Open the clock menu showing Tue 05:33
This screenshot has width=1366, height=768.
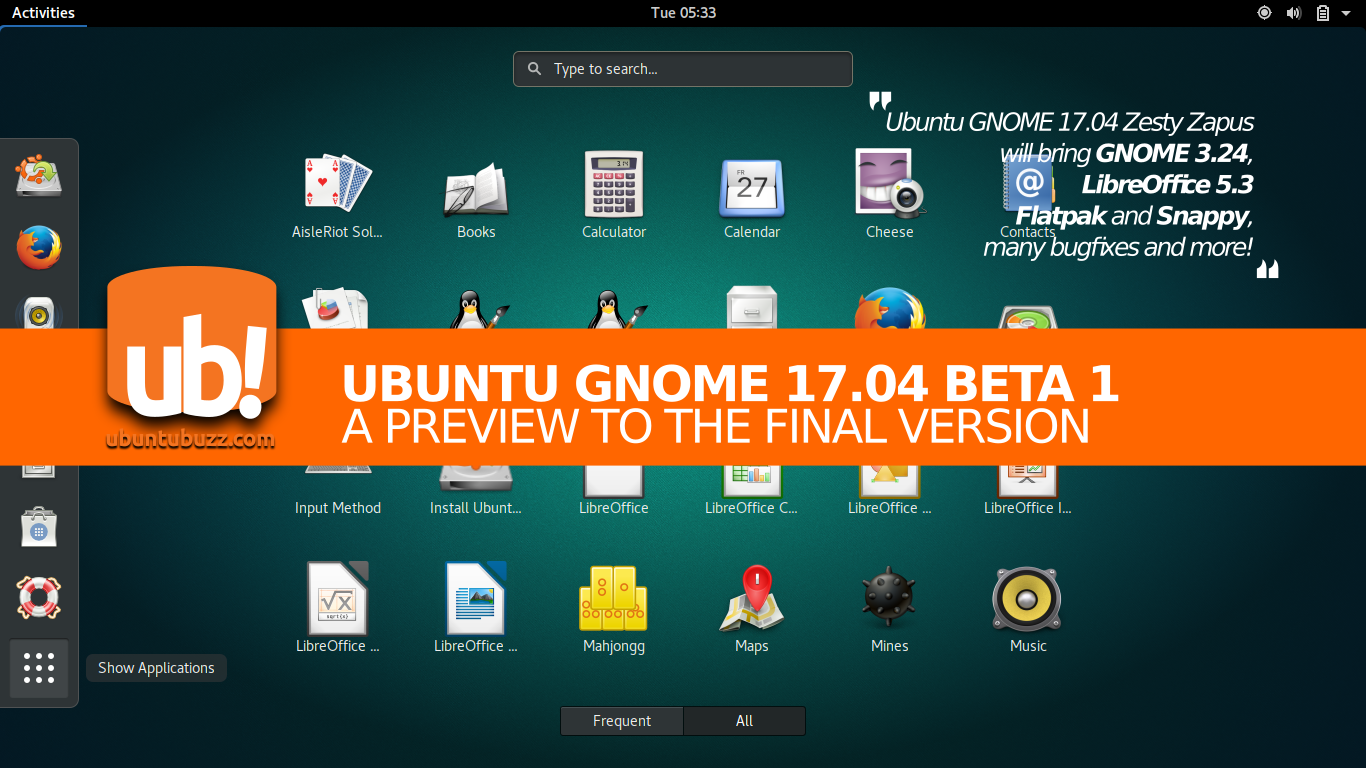[x=683, y=13]
